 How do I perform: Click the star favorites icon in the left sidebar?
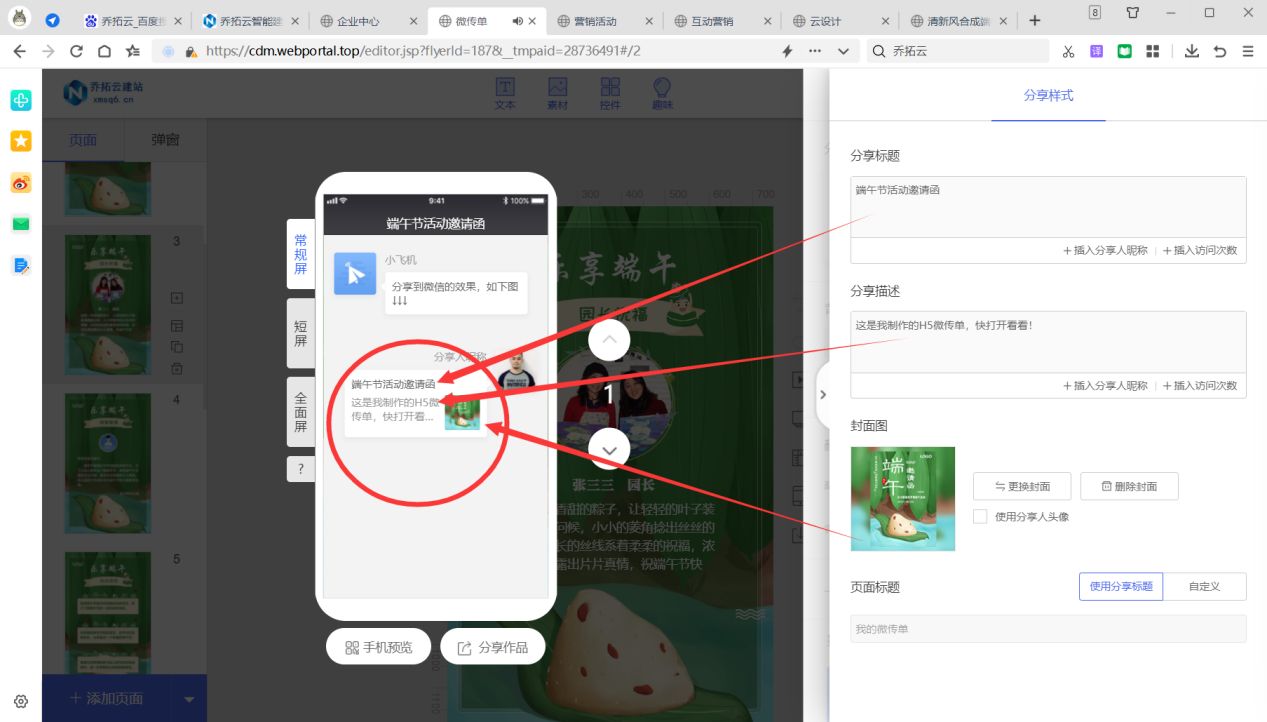[20, 141]
